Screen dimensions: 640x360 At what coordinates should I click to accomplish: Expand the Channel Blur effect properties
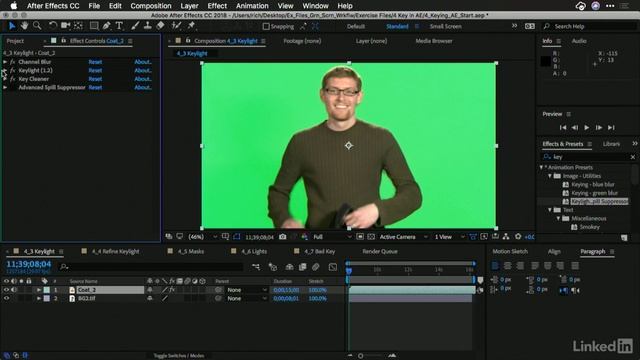tap(5, 62)
